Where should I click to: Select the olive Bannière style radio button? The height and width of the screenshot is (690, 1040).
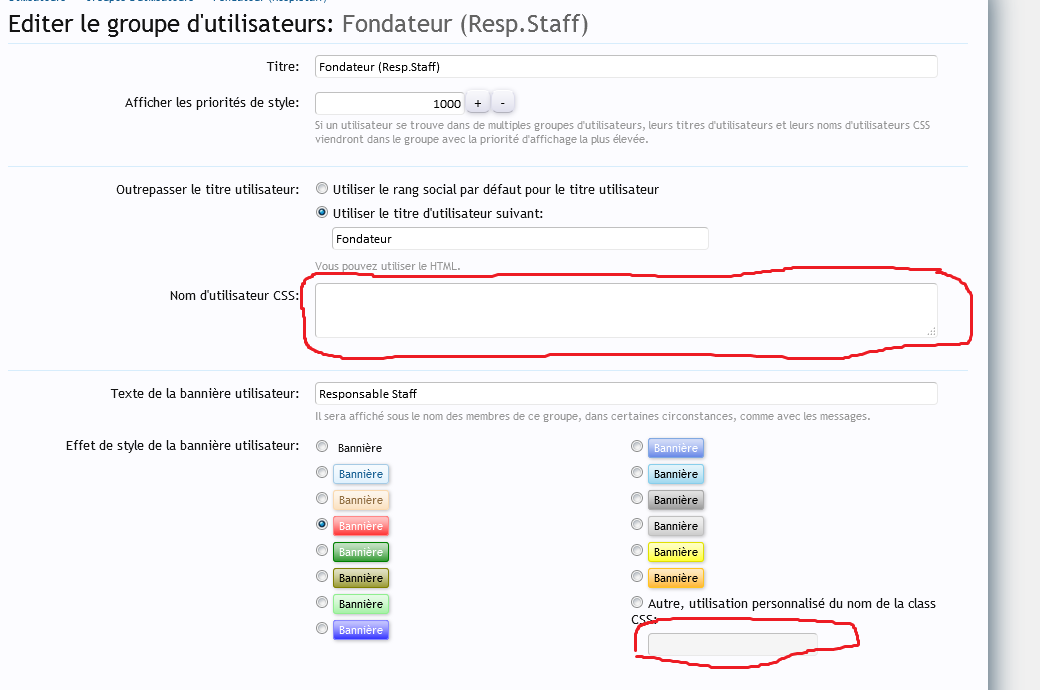point(322,576)
